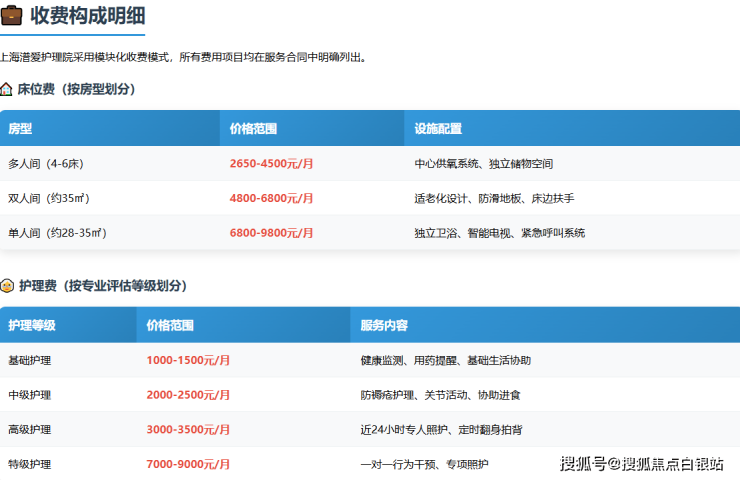Click the 搜狐号@搜狐焦点白银站 watermark
740x480 pixels.
point(642,463)
